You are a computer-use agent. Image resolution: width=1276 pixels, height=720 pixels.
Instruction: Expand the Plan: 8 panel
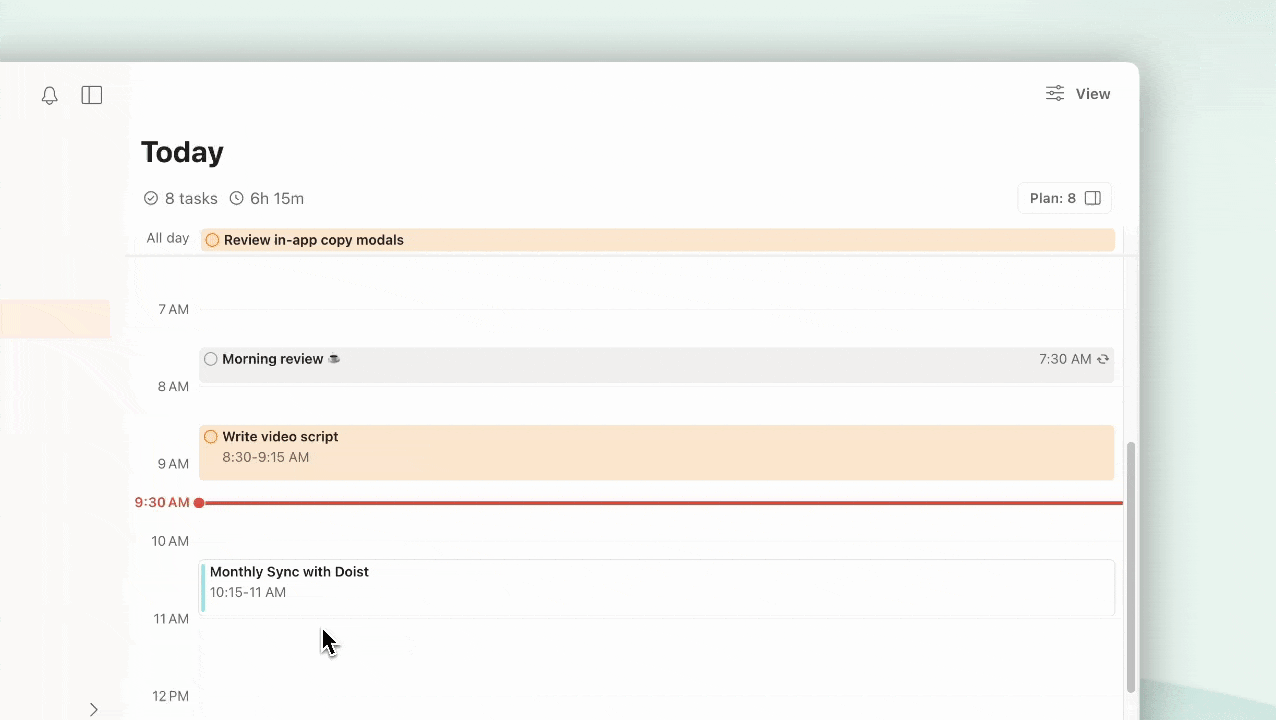pyautogui.click(x=1064, y=198)
